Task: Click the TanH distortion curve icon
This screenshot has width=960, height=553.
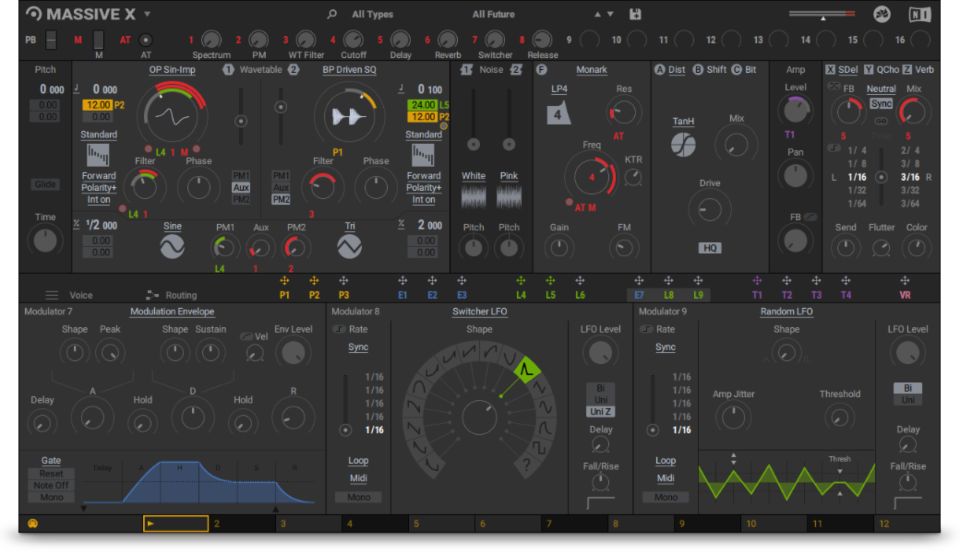Action: 684,144
